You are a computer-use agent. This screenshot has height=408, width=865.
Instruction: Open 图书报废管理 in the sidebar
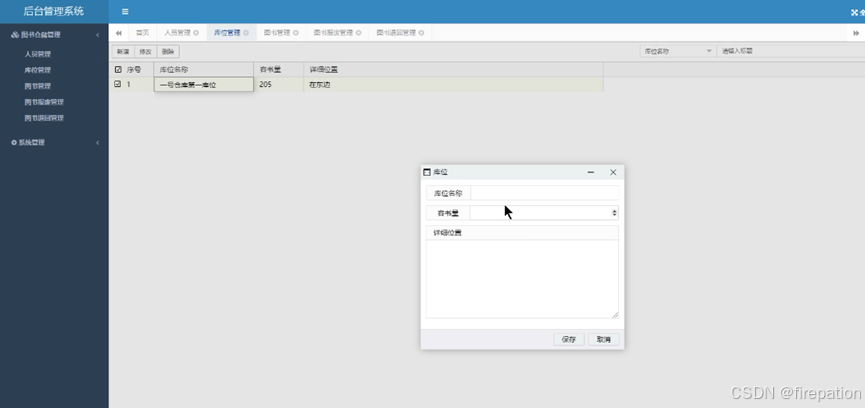pos(44,103)
